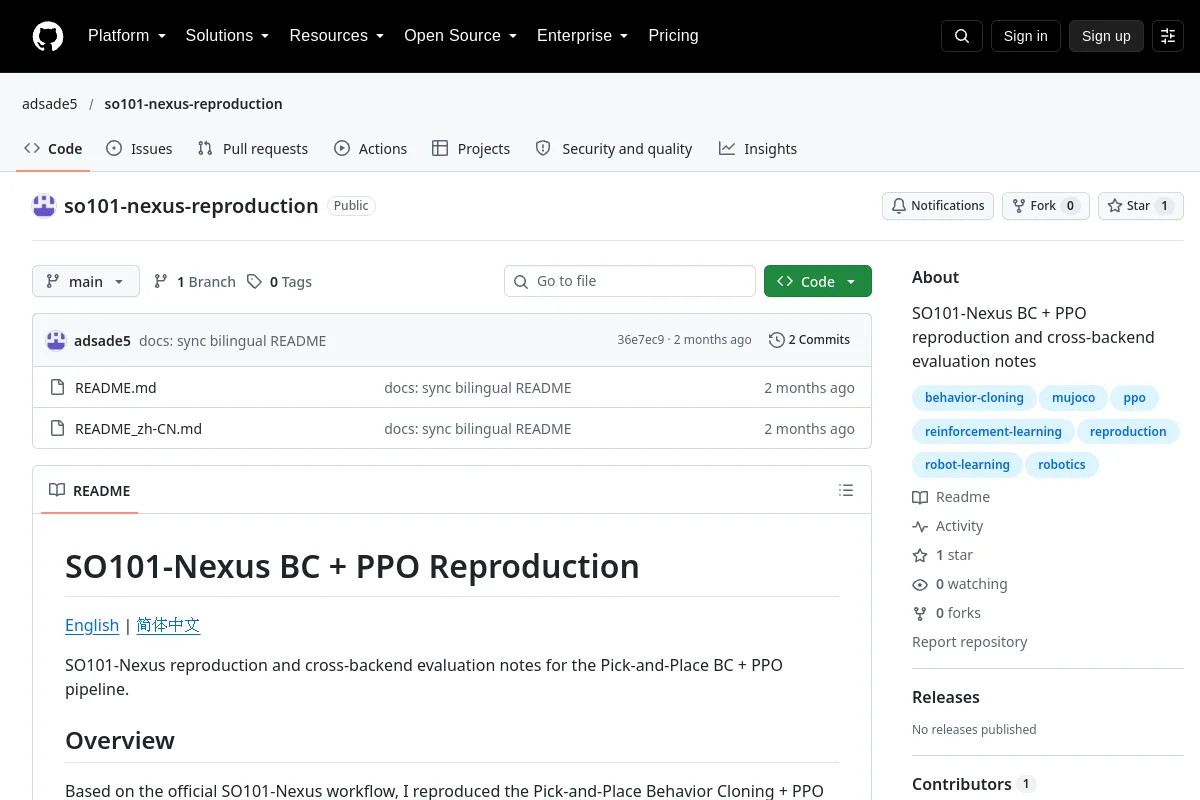Click the fork icon beside 0 forks
1200x800 pixels.
(x=920, y=613)
